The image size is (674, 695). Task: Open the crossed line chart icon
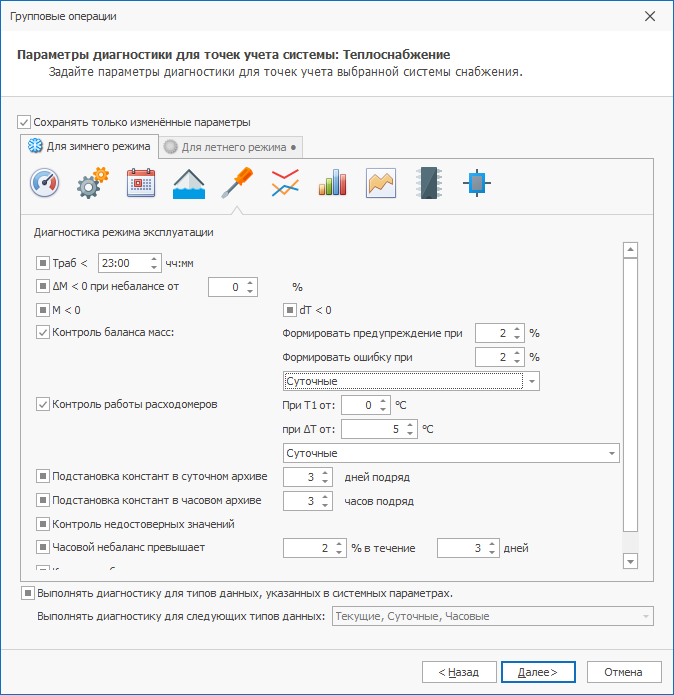tap(285, 183)
